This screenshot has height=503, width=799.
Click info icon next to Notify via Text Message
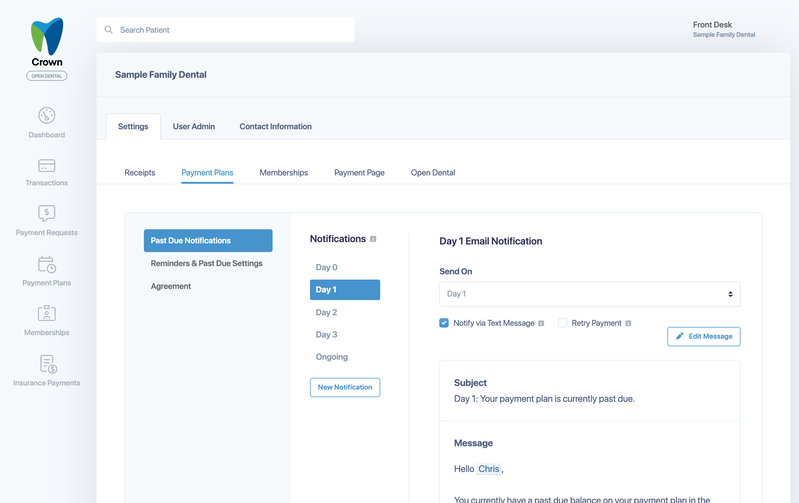(541, 323)
